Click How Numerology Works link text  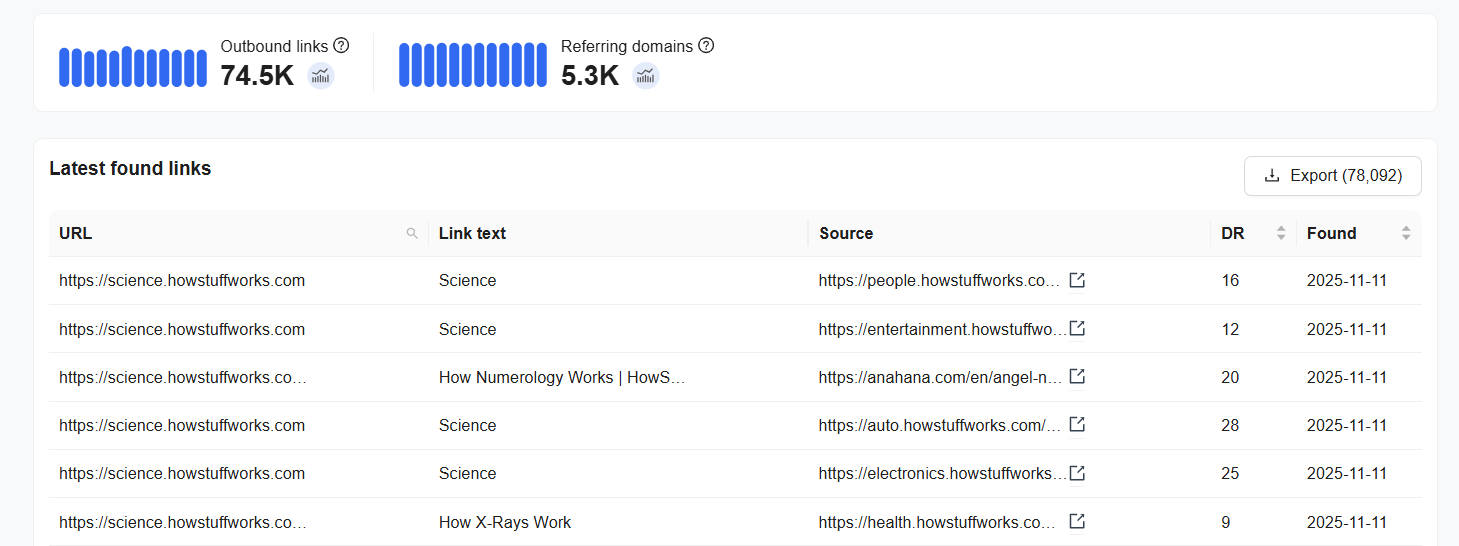(561, 377)
